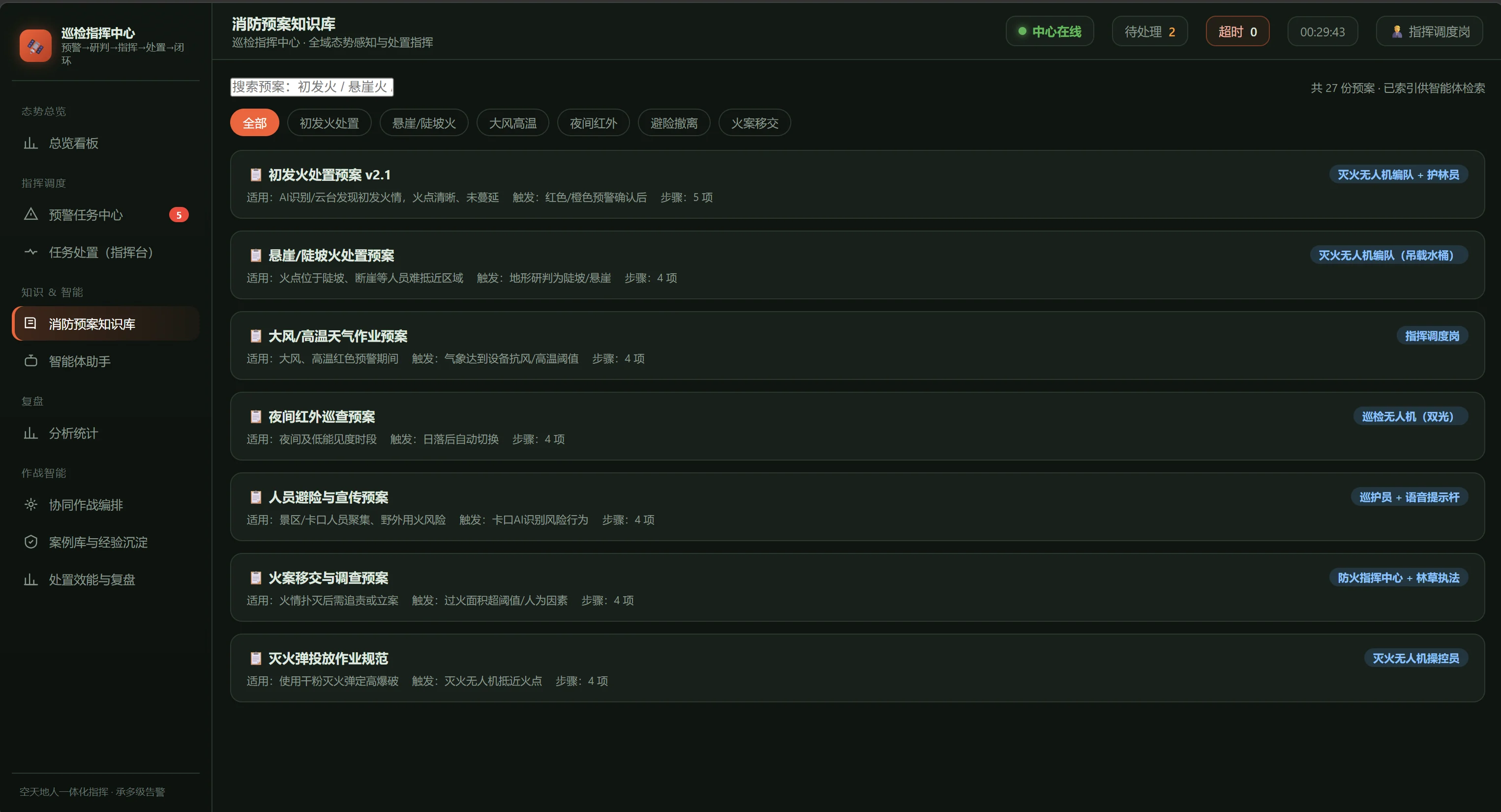Click the 总览看板 chart icon

[x=30, y=144]
